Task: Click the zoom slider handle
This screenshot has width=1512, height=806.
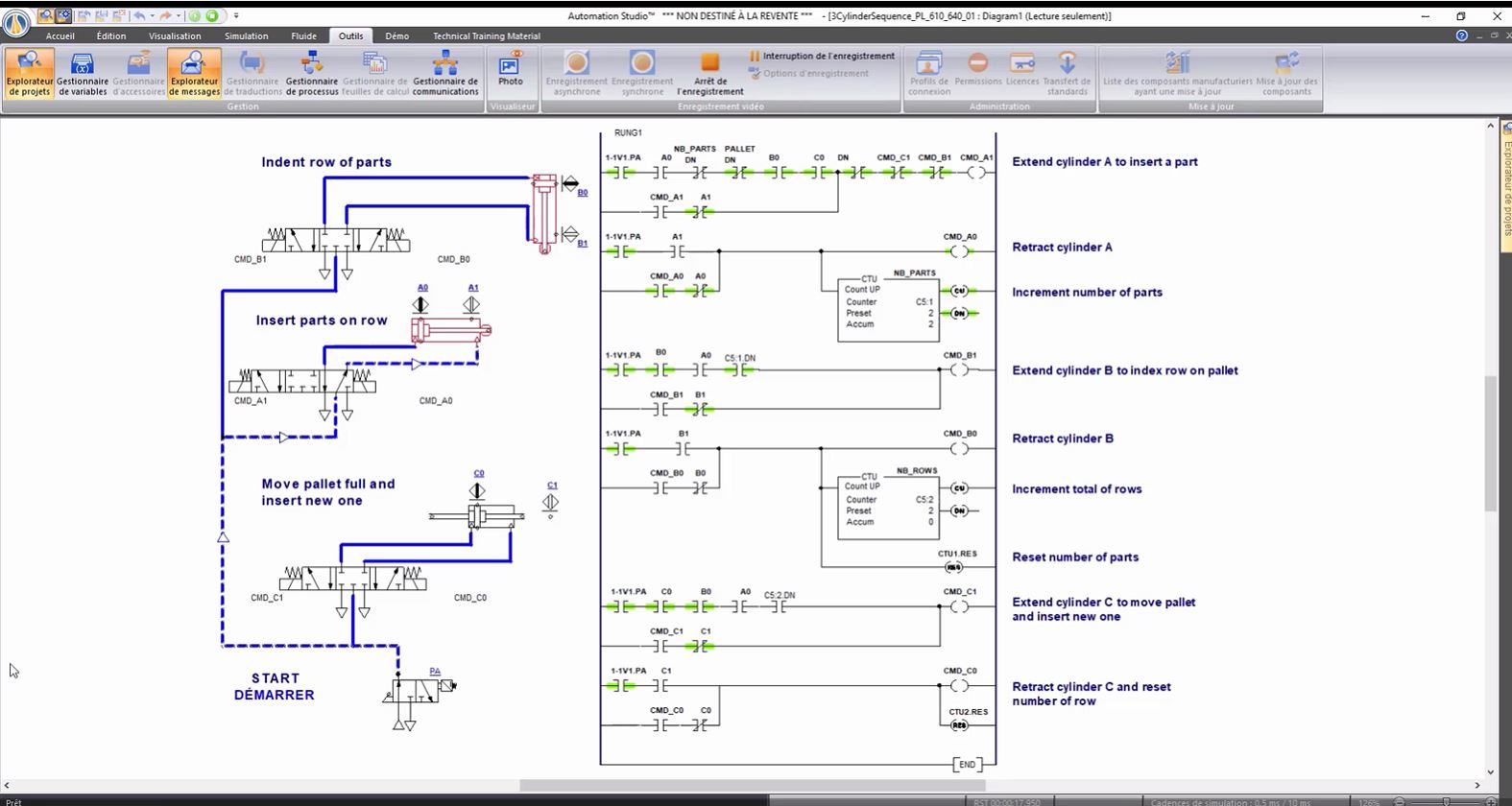Action: [1447, 801]
